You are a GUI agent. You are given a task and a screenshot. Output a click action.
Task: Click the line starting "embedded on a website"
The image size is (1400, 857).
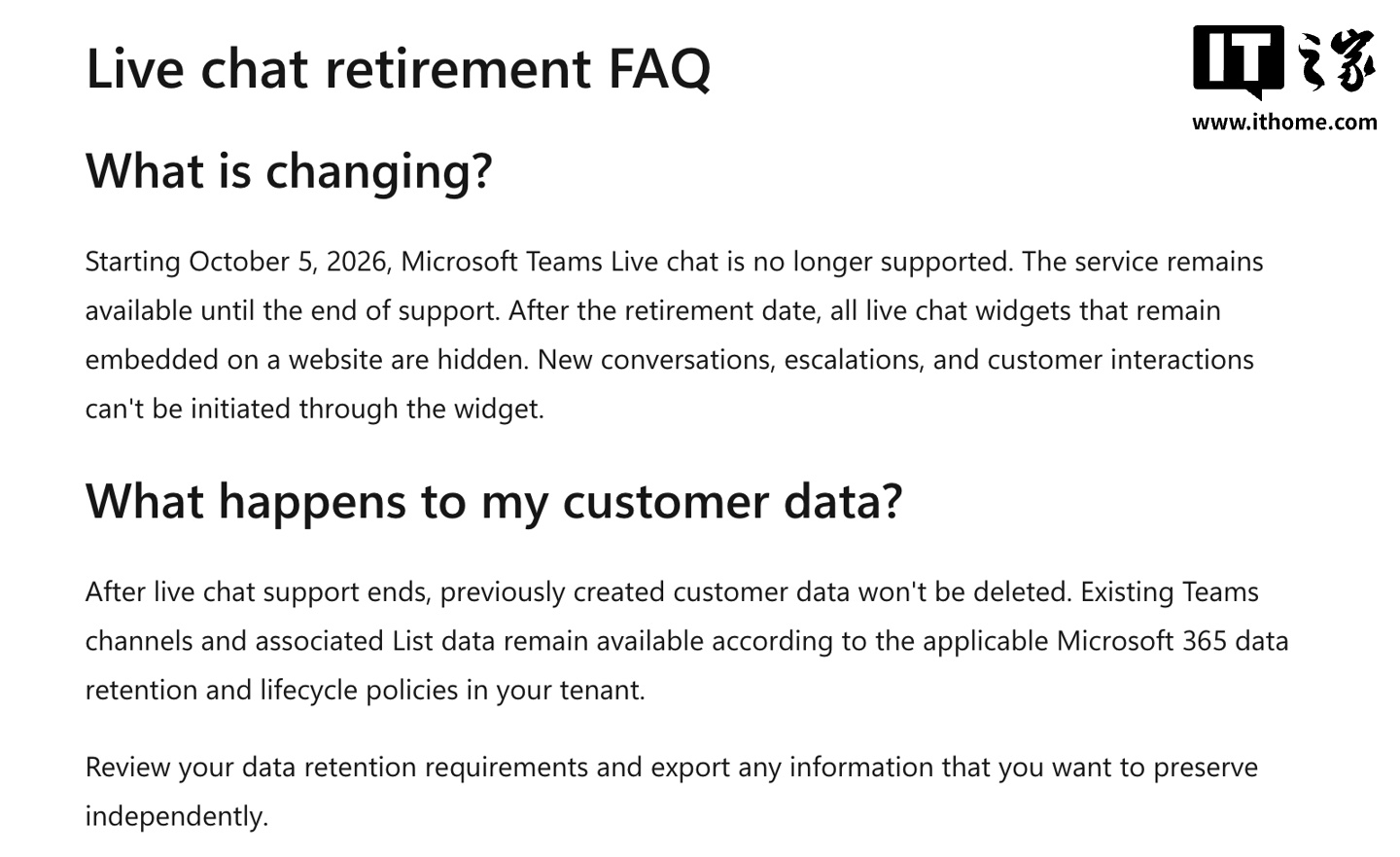click(670, 360)
